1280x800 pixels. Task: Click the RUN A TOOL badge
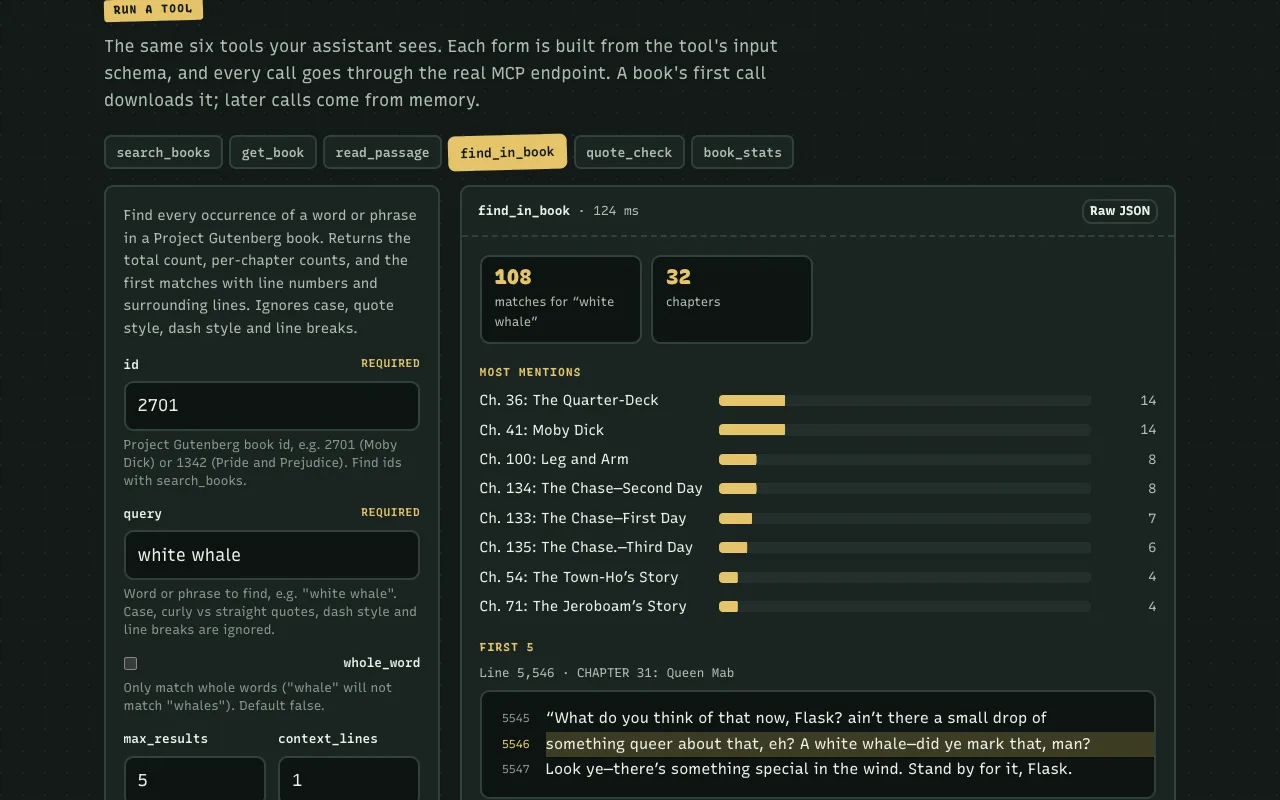tap(153, 10)
